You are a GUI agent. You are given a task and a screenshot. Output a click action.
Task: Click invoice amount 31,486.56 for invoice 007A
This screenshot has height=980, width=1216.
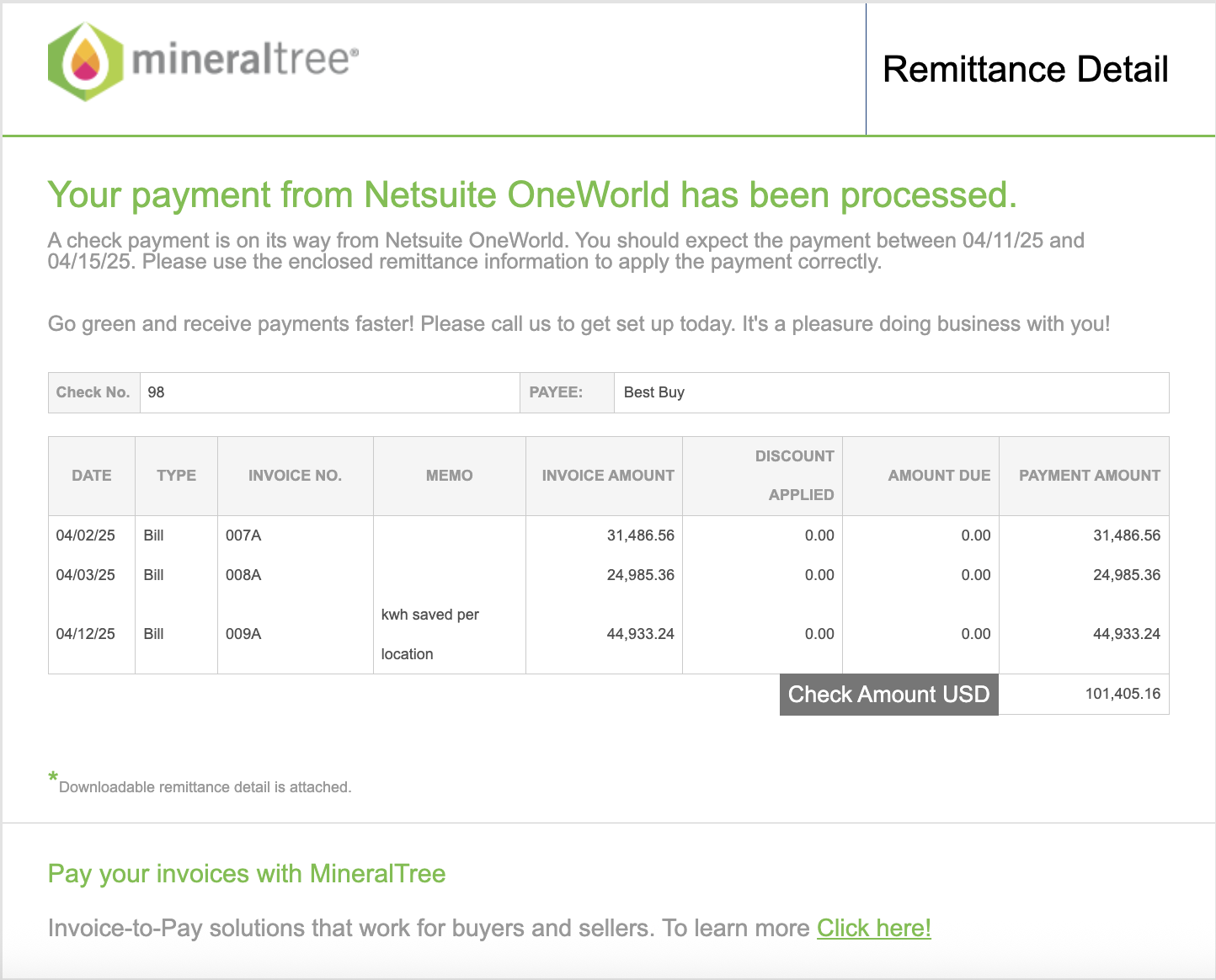pos(641,535)
